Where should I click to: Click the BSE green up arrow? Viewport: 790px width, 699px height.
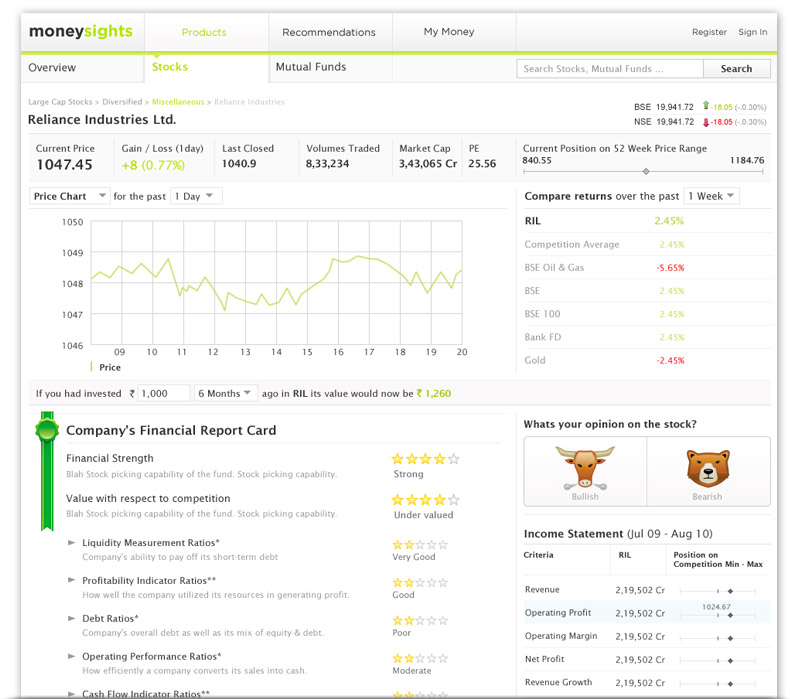pos(706,105)
